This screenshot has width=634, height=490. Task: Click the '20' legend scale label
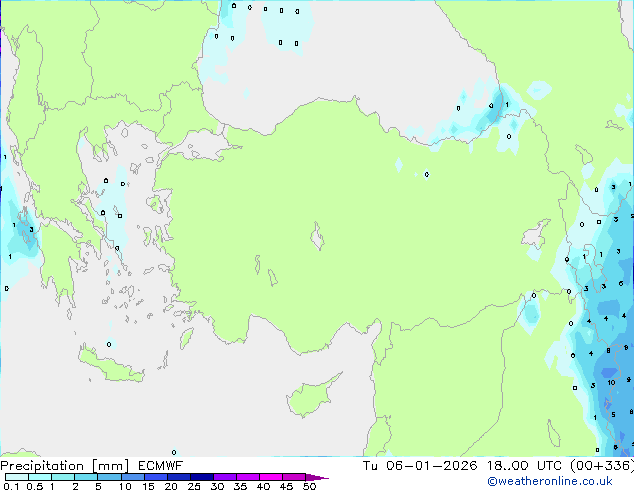pyautogui.click(x=171, y=486)
